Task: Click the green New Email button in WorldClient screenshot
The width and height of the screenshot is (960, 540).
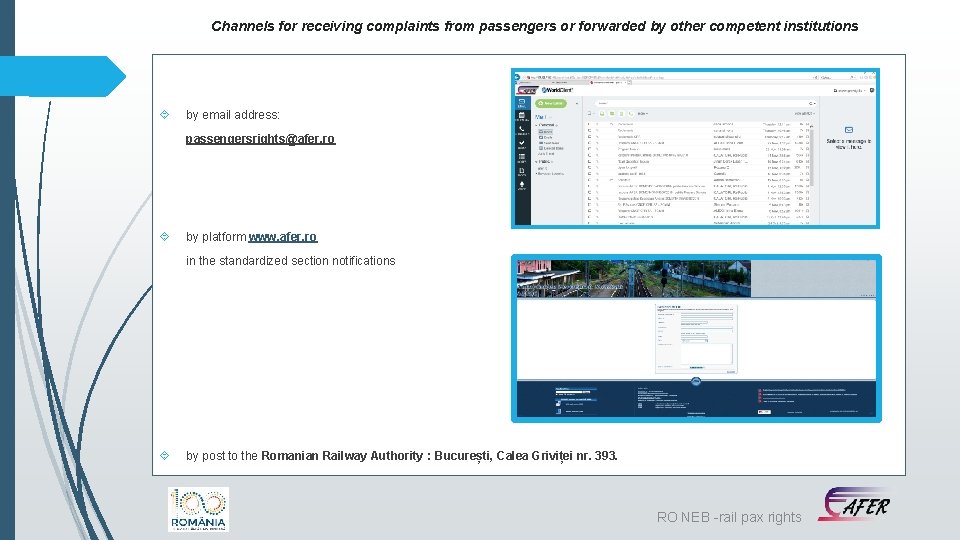Action: click(551, 103)
